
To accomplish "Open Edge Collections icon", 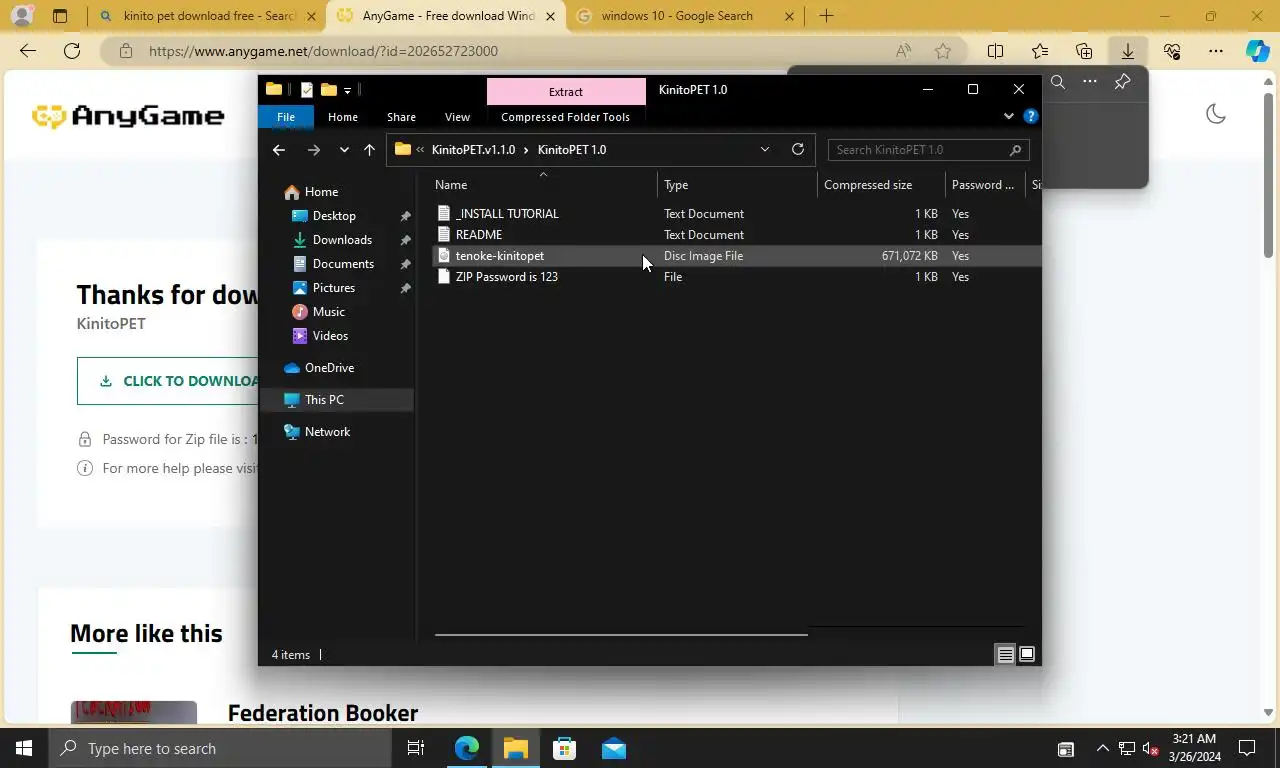I will (x=1084, y=51).
